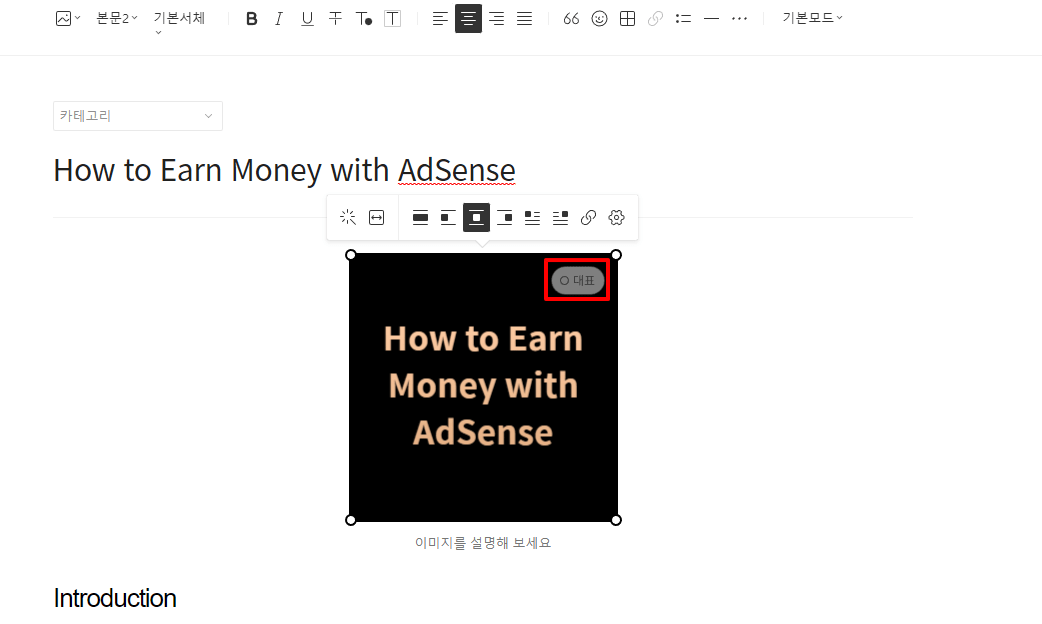Open the 본문2 paragraph style dropdown
This screenshot has width=1042, height=624.
(113, 18)
